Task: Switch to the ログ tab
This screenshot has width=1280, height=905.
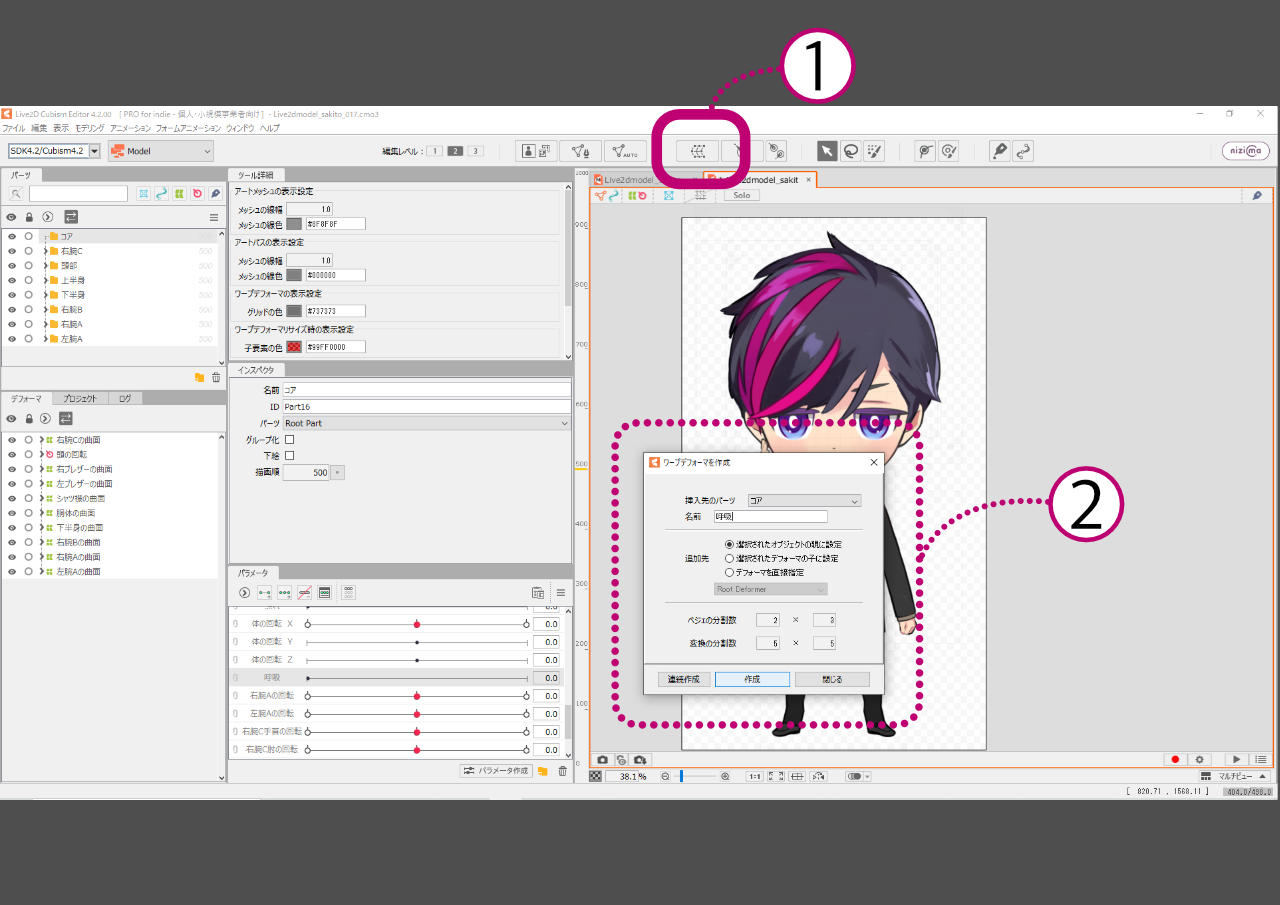Action: tap(125, 398)
